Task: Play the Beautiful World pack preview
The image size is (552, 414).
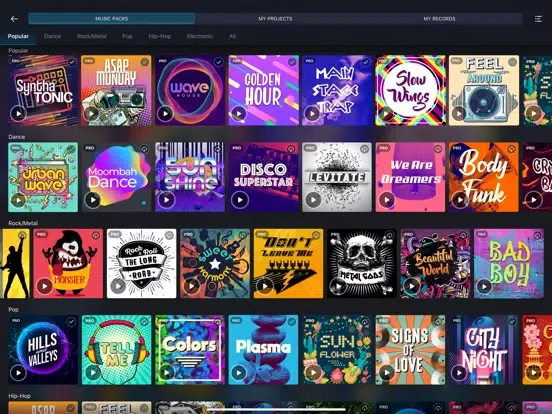Action: tap(412, 286)
